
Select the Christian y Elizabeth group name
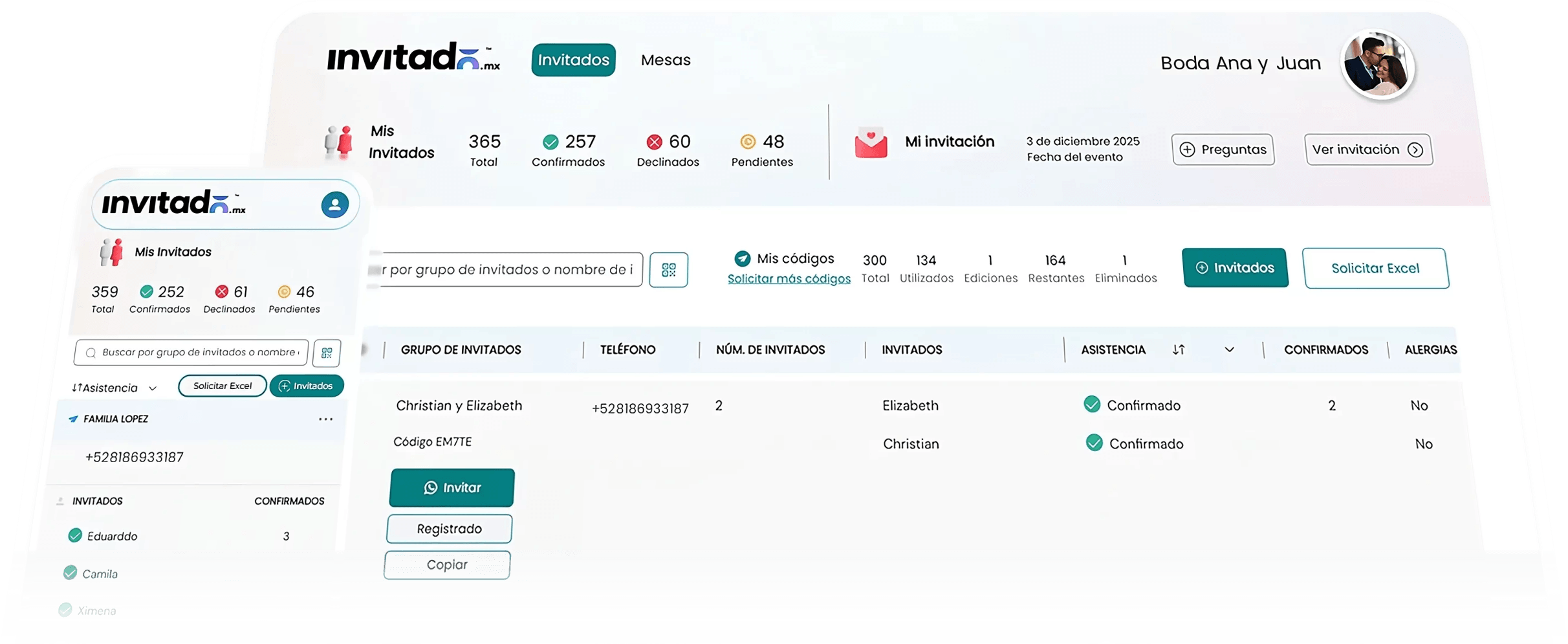459,405
